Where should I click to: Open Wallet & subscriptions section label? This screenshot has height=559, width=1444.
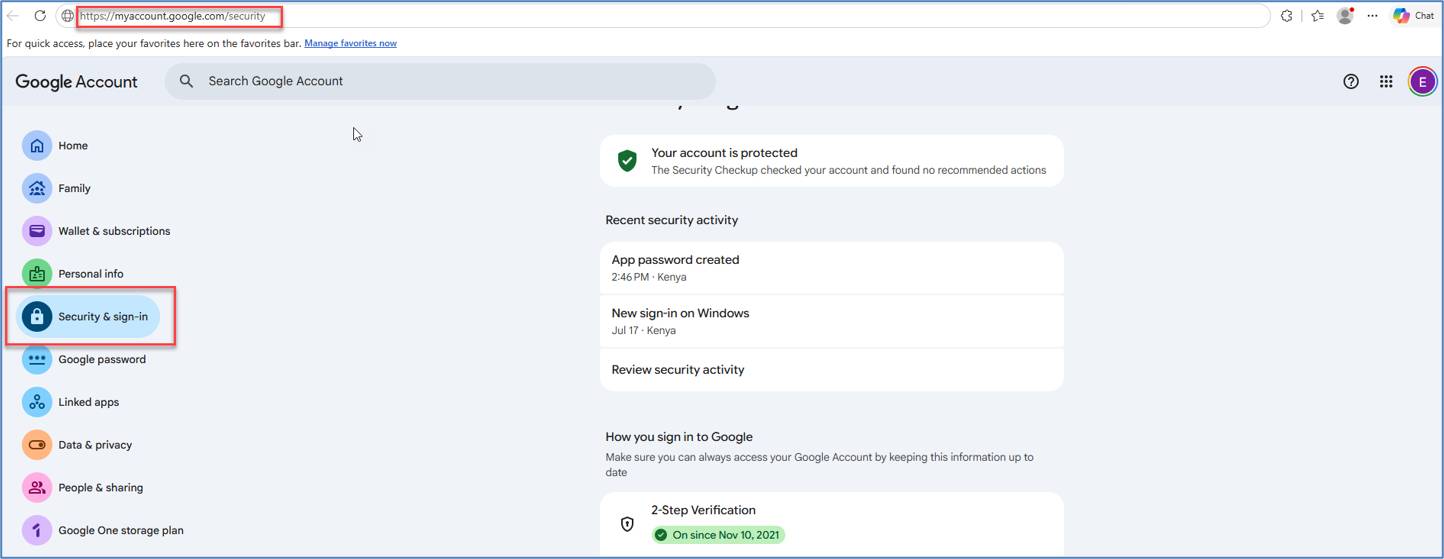pyautogui.click(x=114, y=231)
